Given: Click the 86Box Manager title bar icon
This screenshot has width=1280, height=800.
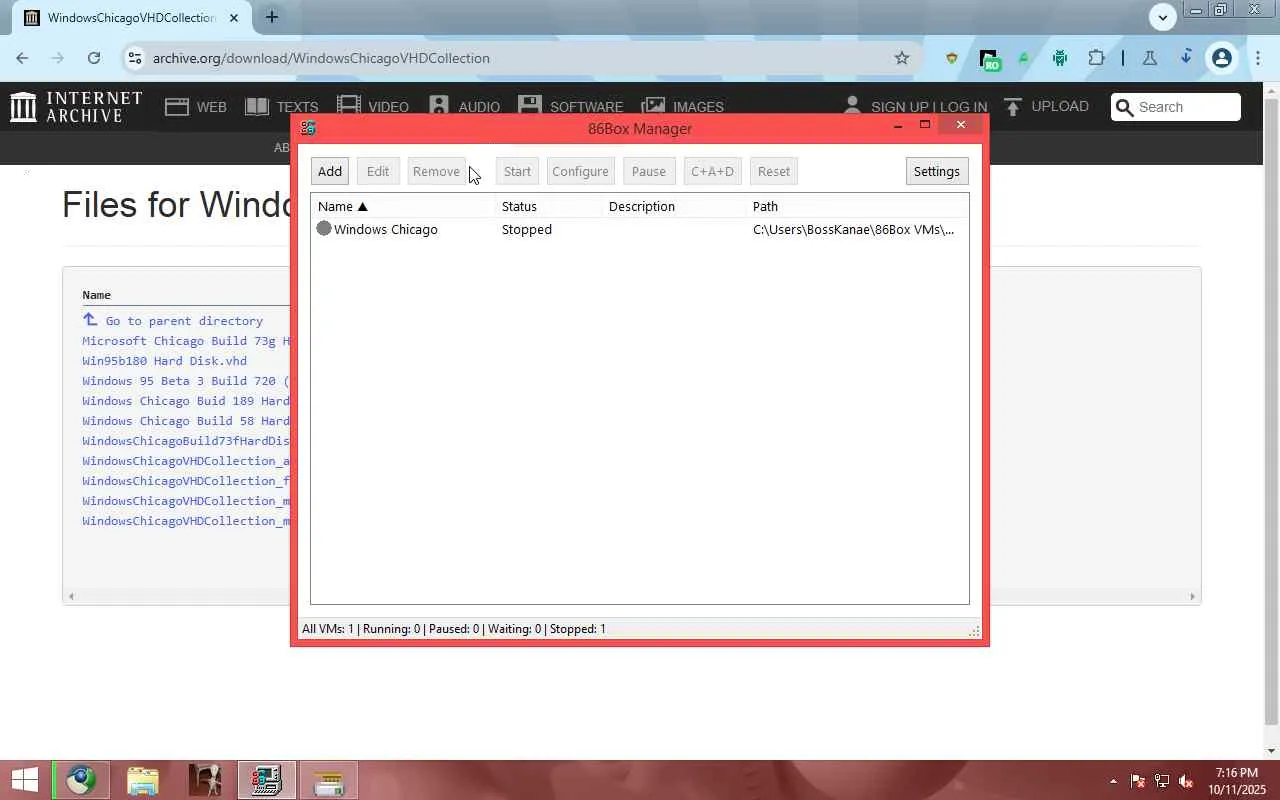Looking at the screenshot, I should click(308, 128).
